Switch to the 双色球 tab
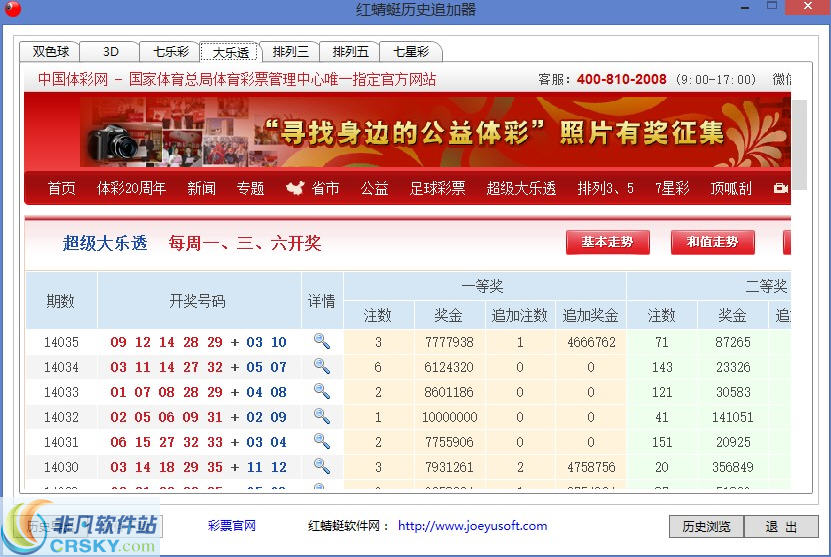 tap(50, 51)
